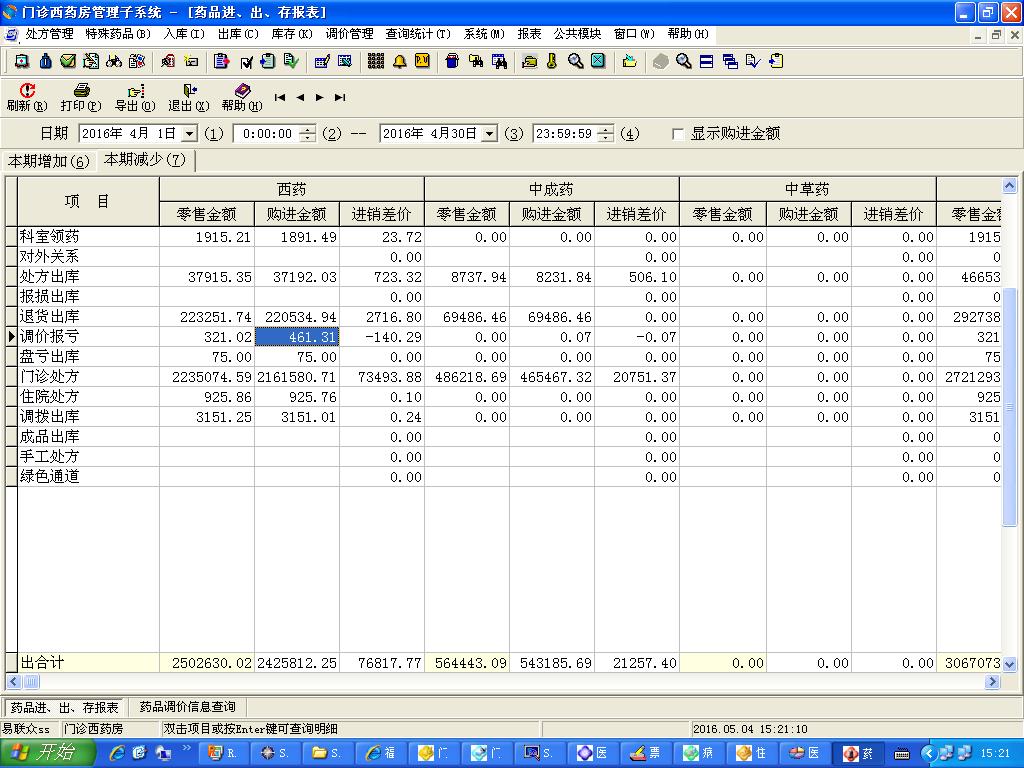The image size is (1024, 768).
Task: Click the start time stepper arrows
Action: [x=308, y=134]
